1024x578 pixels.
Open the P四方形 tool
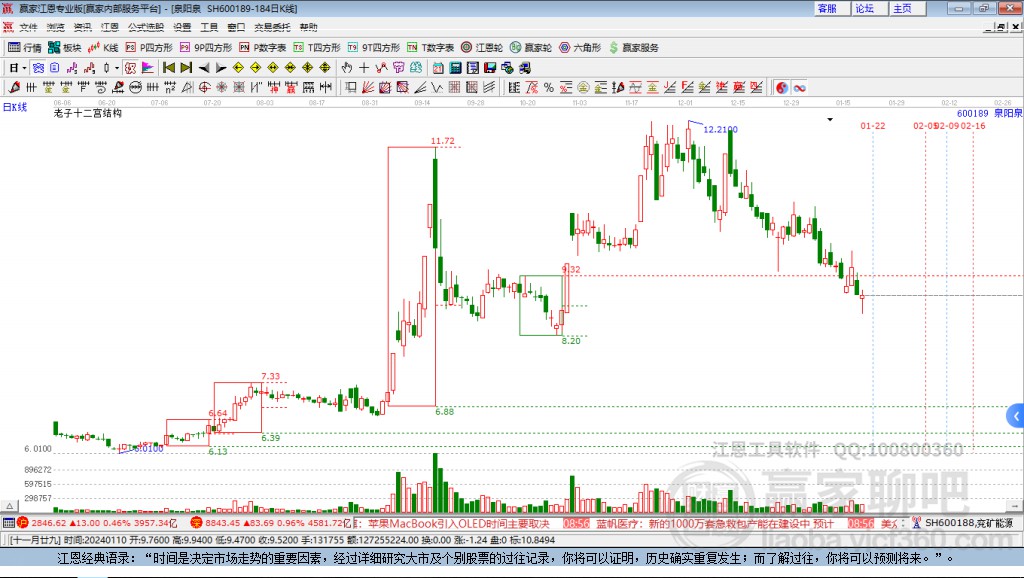pos(149,48)
